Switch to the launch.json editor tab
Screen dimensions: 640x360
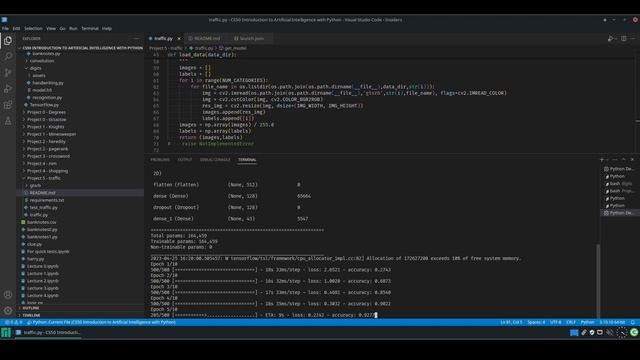(250, 38)
